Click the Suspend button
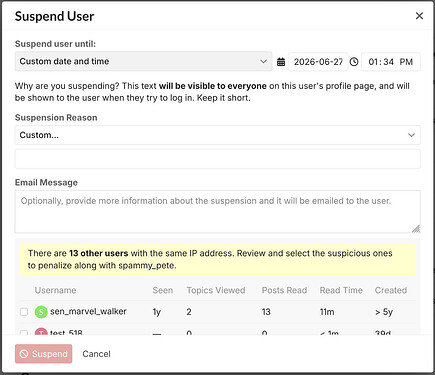435x375 pixels. click(43, 354)
